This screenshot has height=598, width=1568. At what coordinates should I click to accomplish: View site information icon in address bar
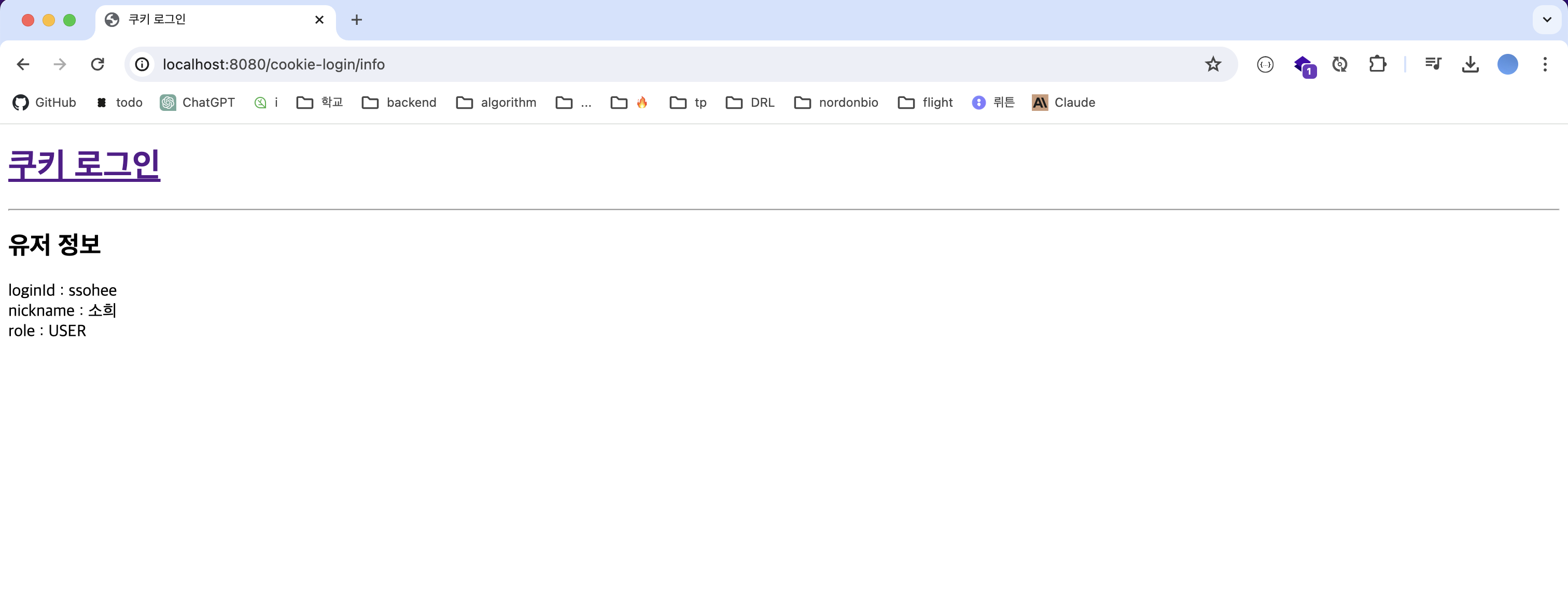pos(142,64)
